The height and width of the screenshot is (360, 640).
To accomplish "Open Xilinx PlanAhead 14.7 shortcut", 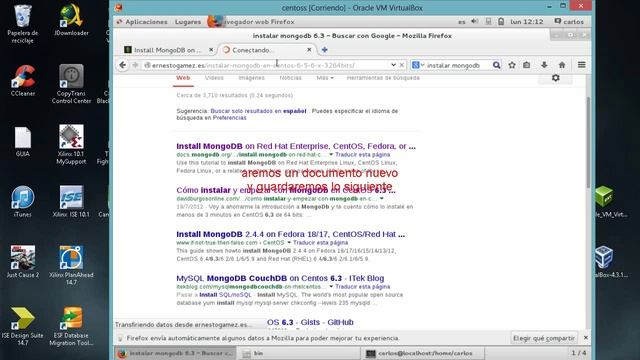I will click(71, 265).
